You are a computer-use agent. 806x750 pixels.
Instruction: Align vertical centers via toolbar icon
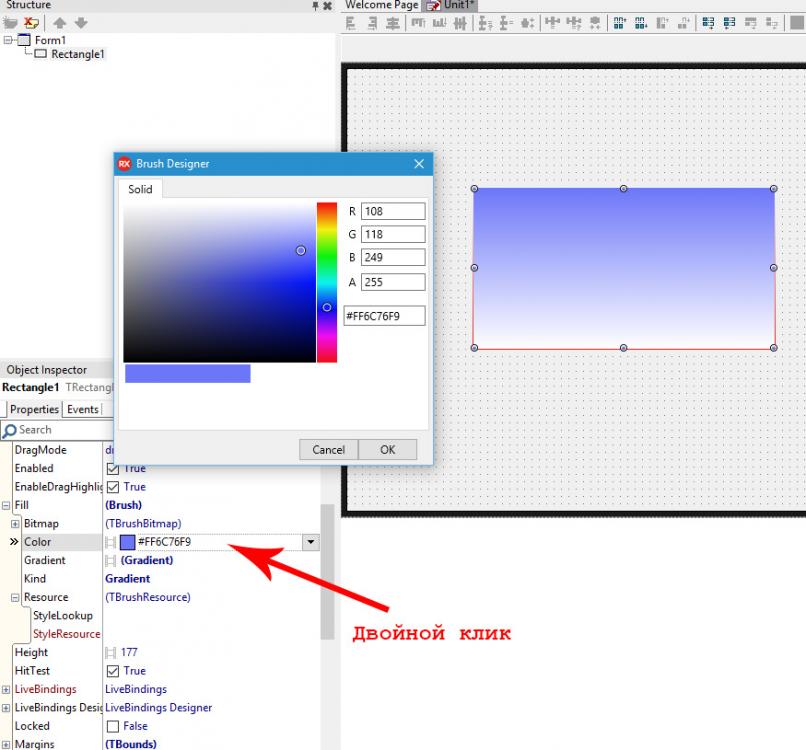(x=460, y=23)
